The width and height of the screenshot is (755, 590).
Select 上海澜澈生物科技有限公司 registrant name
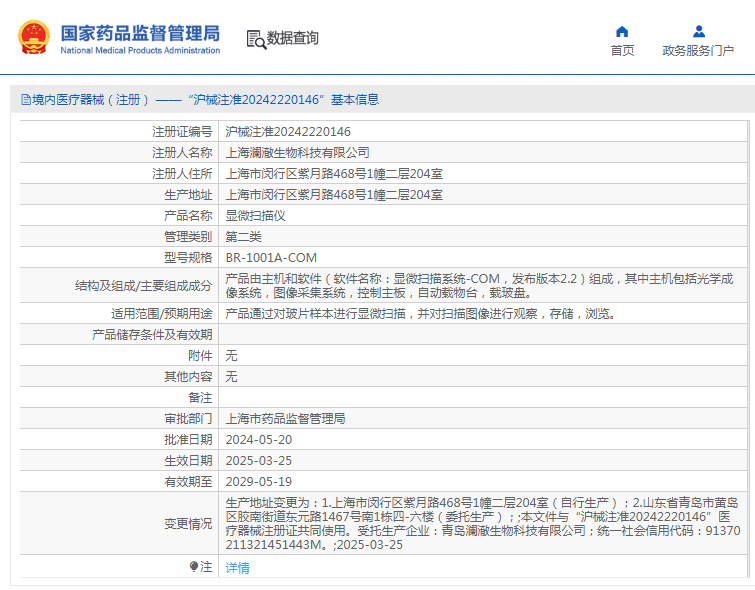click(x=298, y=153)
